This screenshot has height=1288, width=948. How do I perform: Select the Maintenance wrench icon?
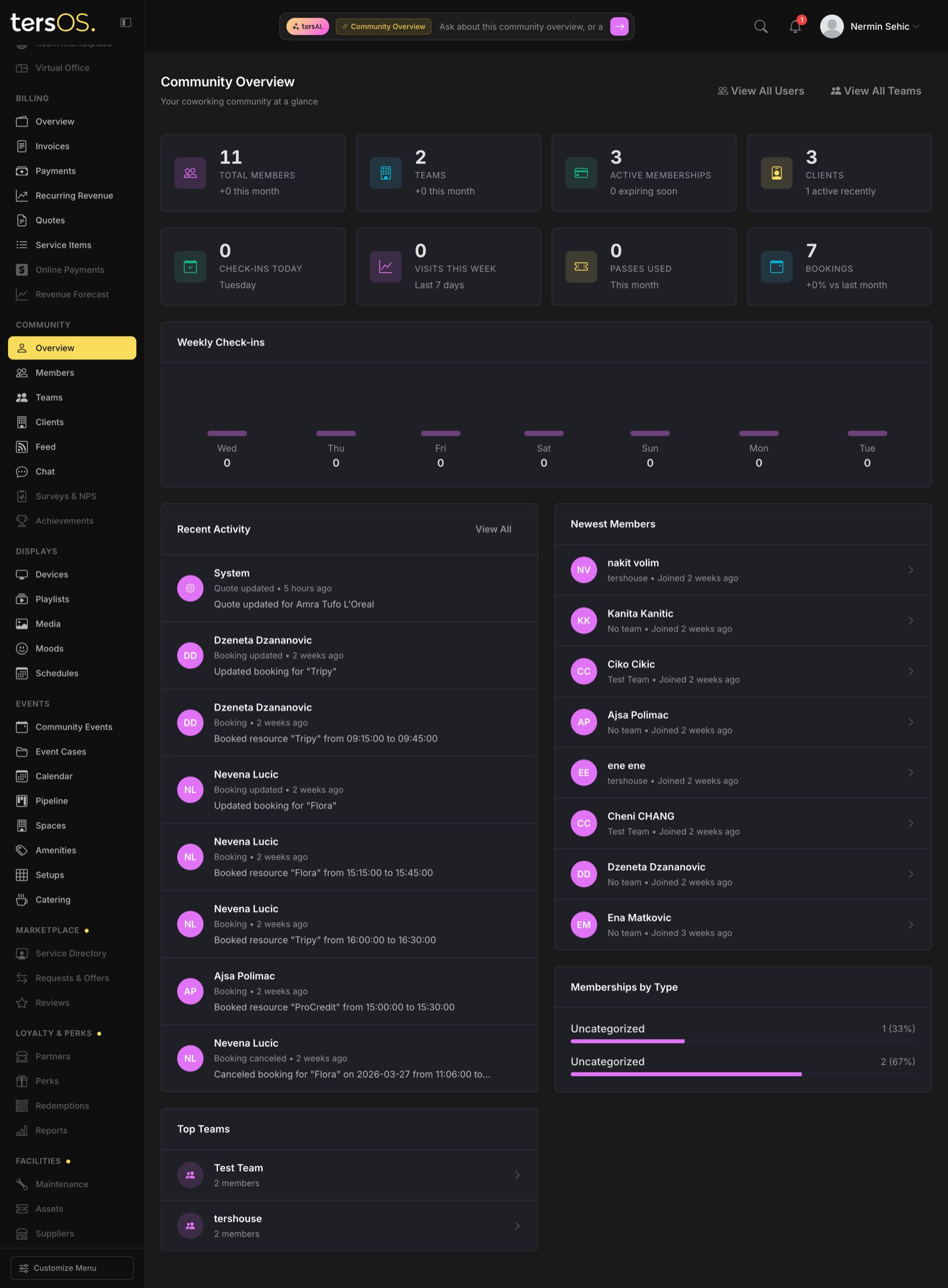22,1184
